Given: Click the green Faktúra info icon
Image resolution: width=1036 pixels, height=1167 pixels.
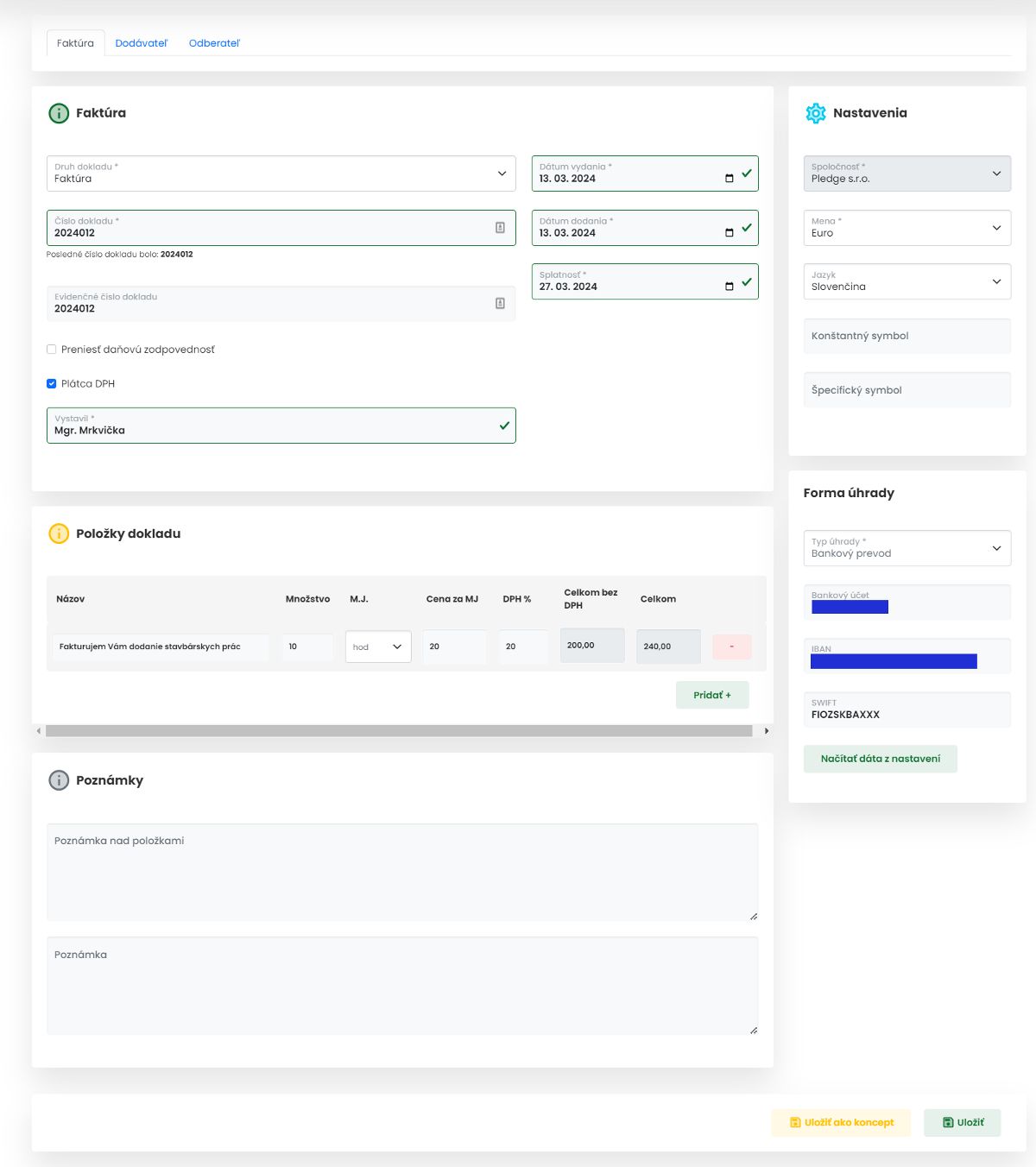Looking at the screenshot, I should (x=59, y=113).
